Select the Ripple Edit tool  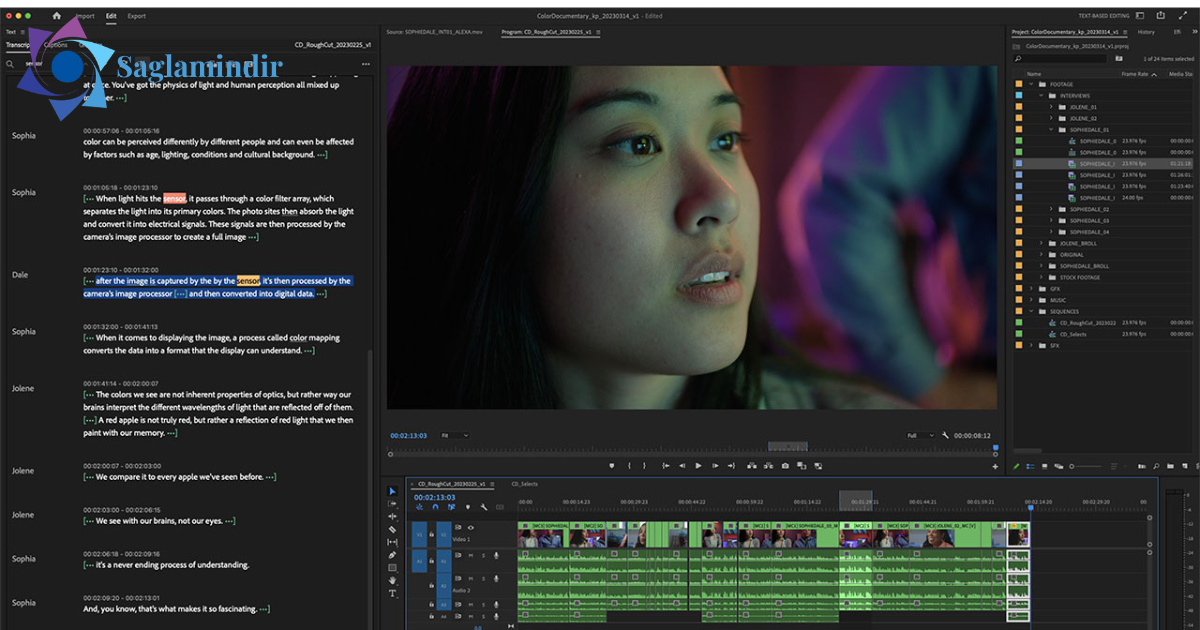point(392,516)
